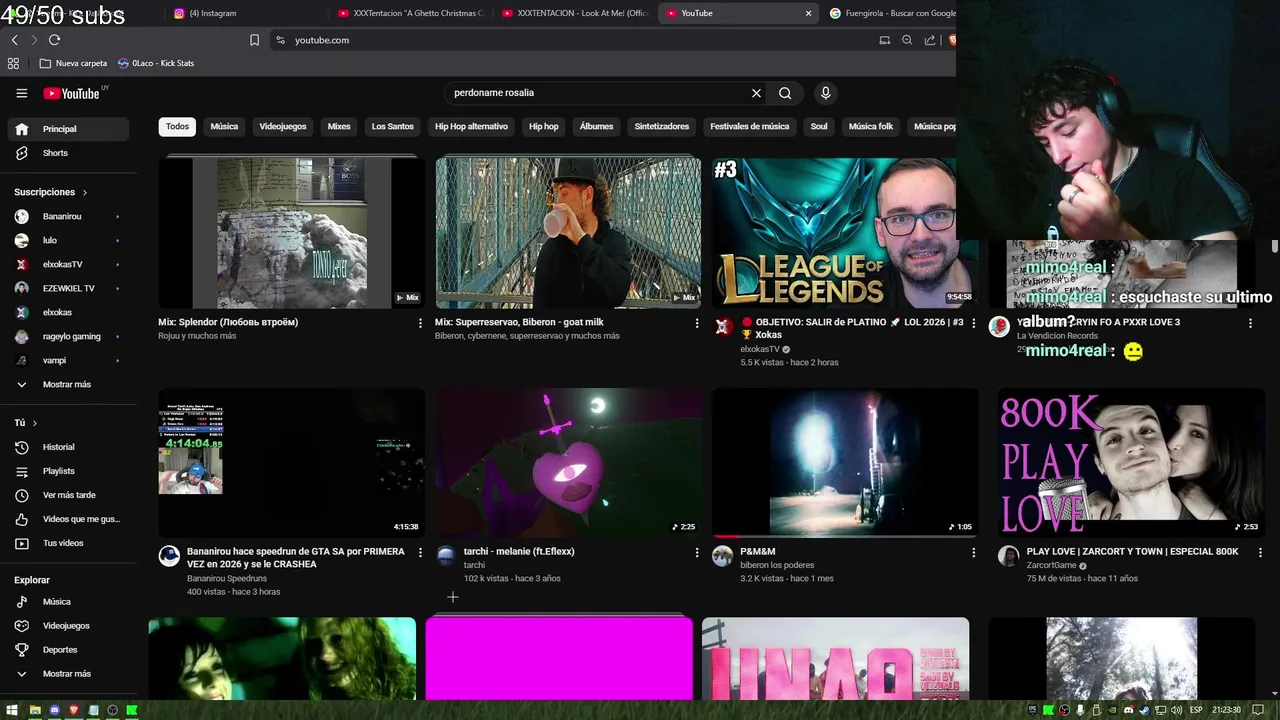1280x720 pixels.
Task: Open Videos que me gustan in sidebar
Action: (x=68, y=519)
